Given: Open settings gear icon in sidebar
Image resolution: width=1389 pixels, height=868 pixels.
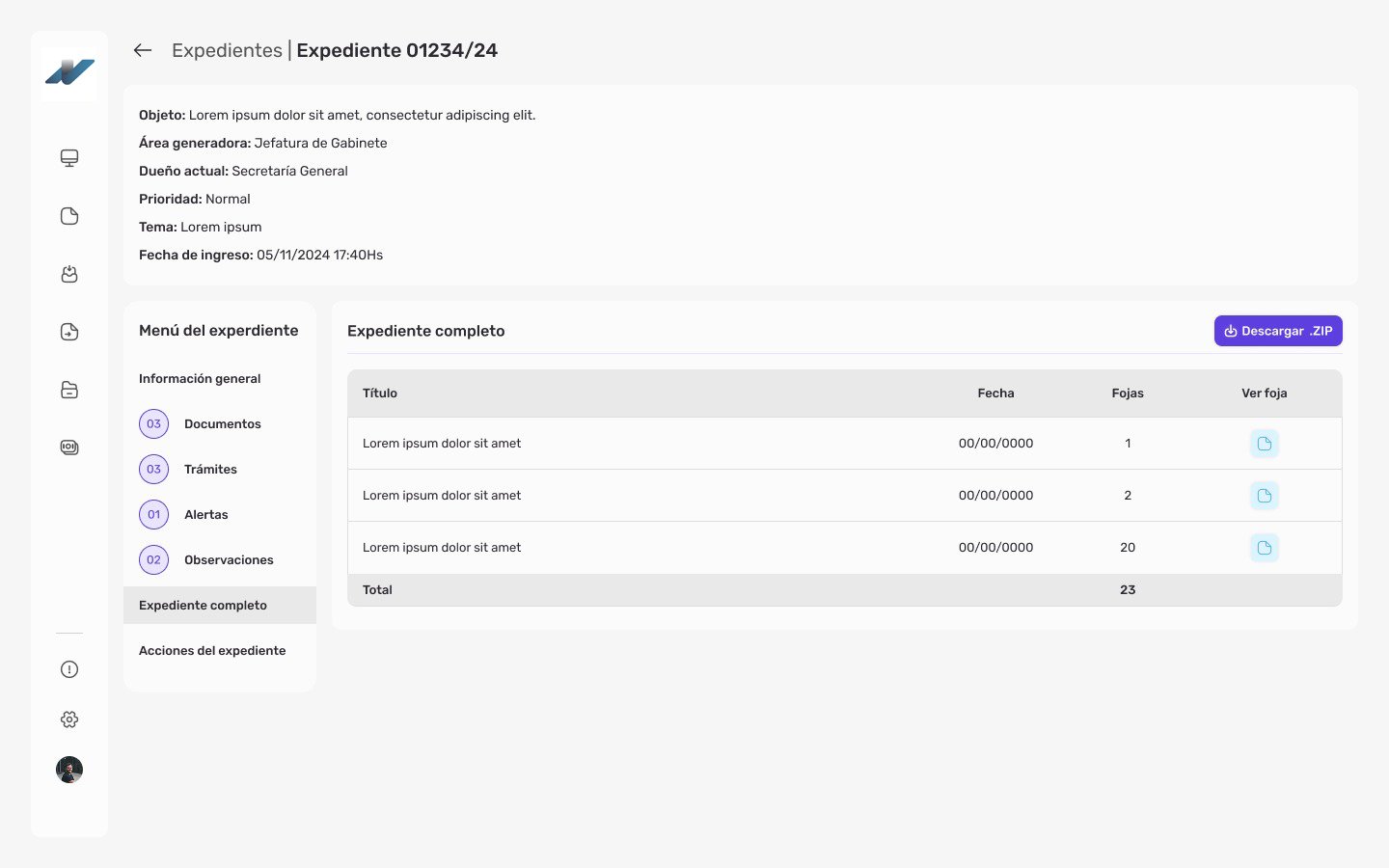Looking at the screenshot, I should pyautogui.click(x=69, y=719).
